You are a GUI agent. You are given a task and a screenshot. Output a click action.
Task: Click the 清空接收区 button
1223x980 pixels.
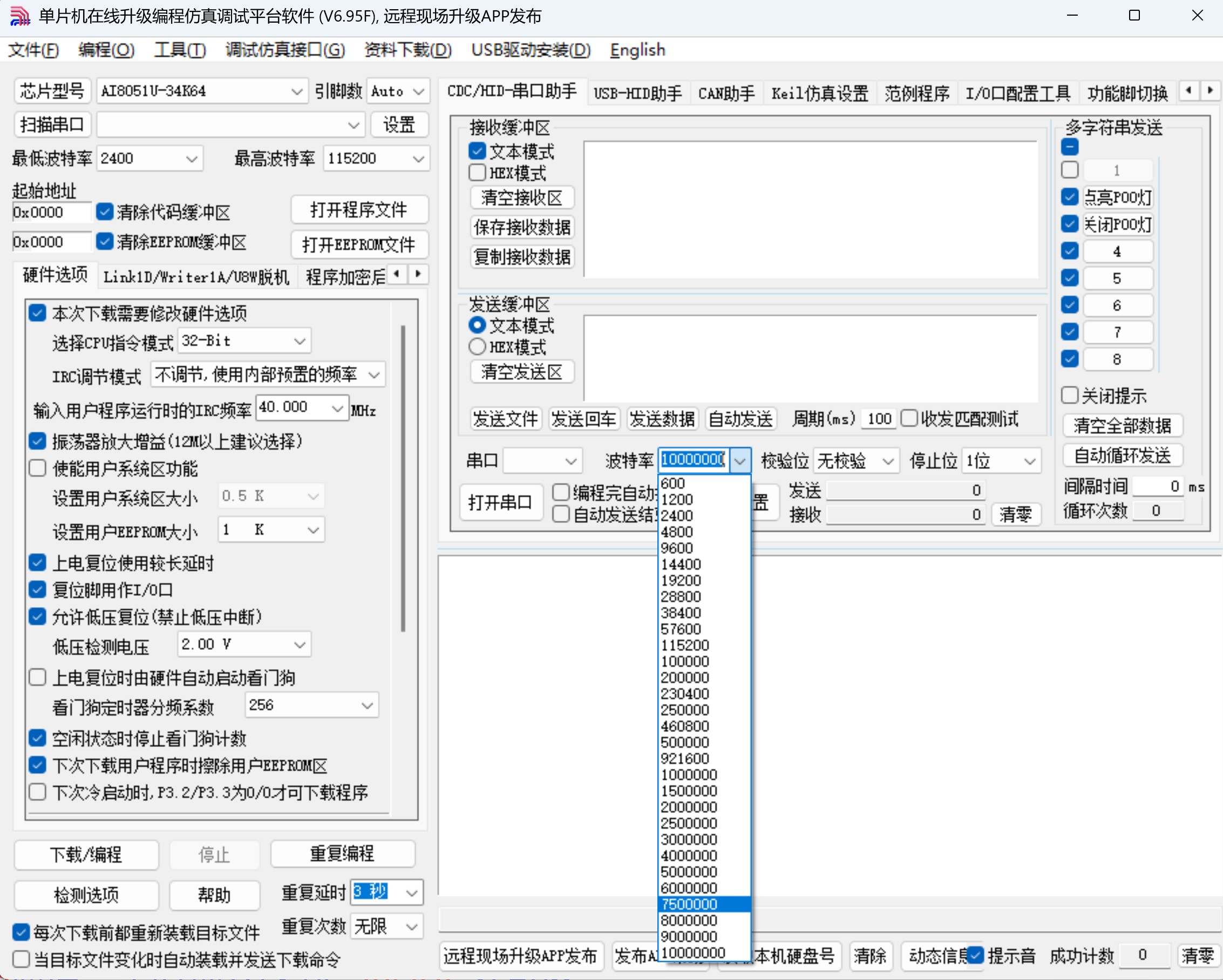(522, 198)
